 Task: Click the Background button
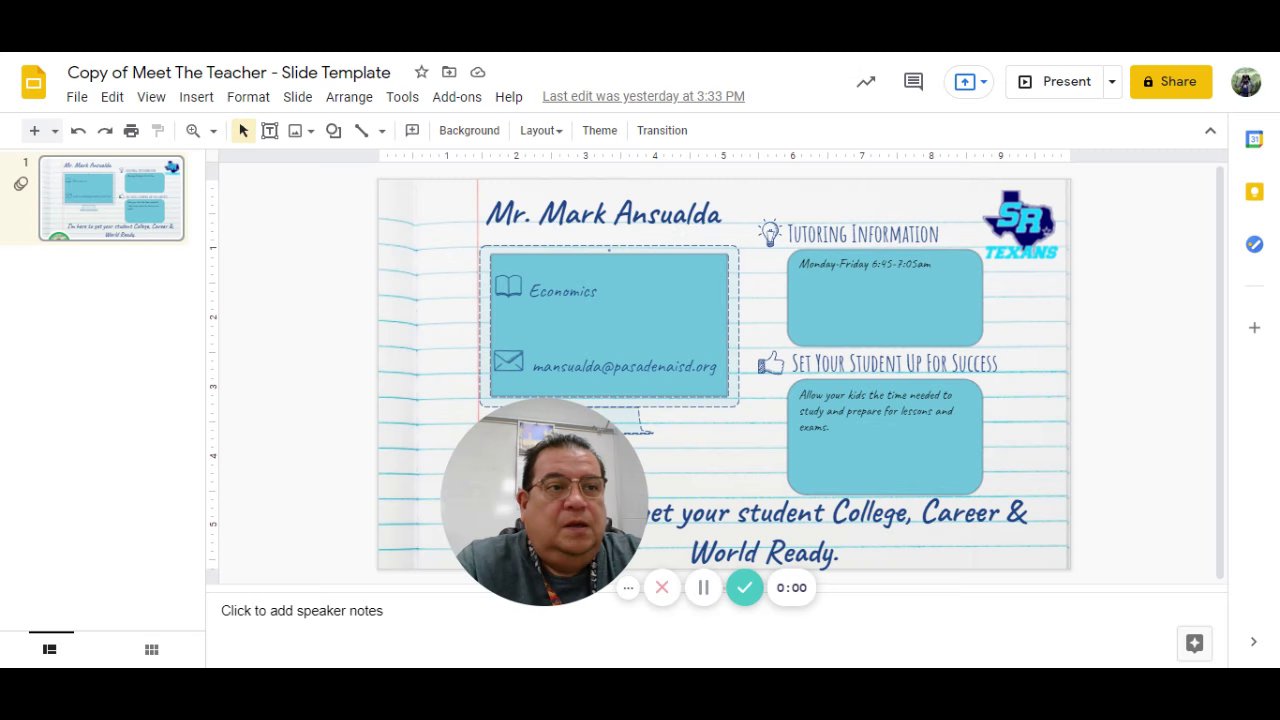[x=469, y=131]
